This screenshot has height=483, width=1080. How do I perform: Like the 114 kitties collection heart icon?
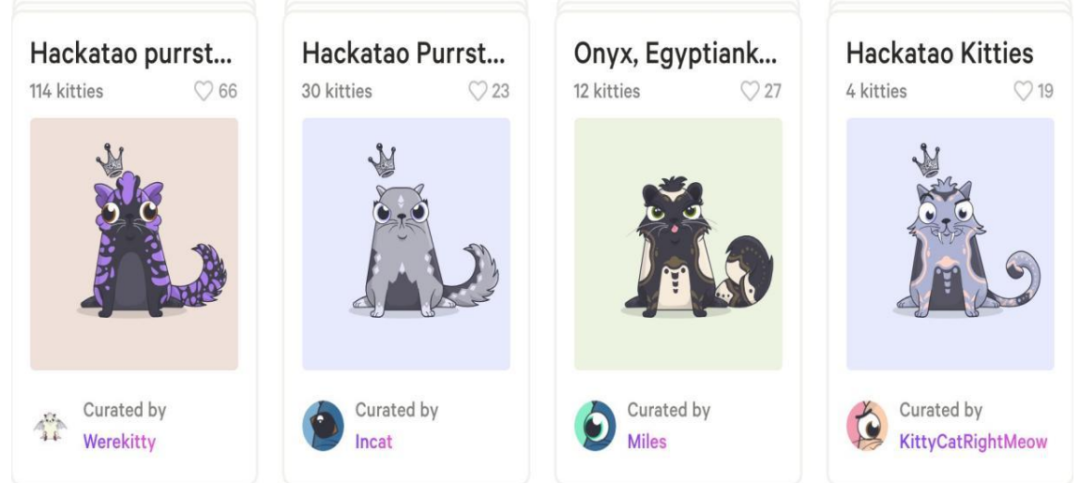pos(204,91)
